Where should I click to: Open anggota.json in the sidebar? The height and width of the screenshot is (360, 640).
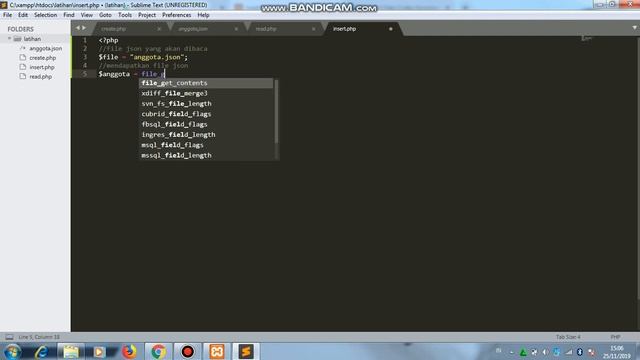coord(45,48)
